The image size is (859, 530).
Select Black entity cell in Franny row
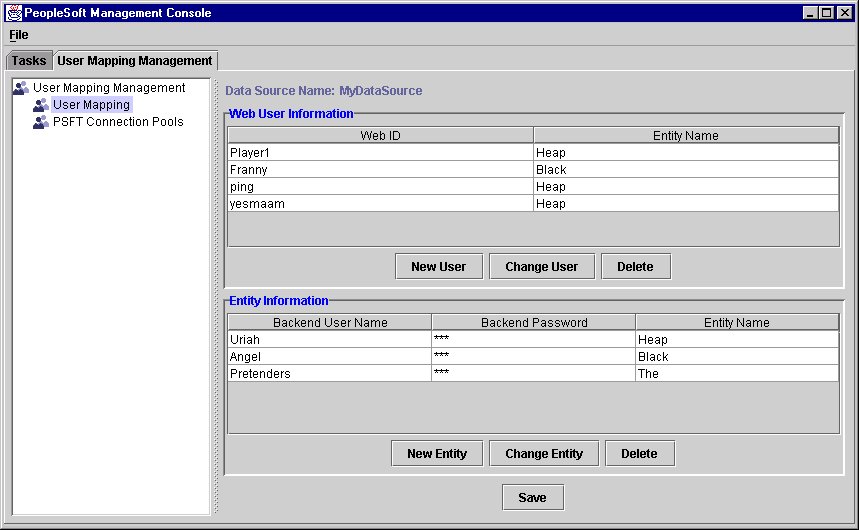686,169
